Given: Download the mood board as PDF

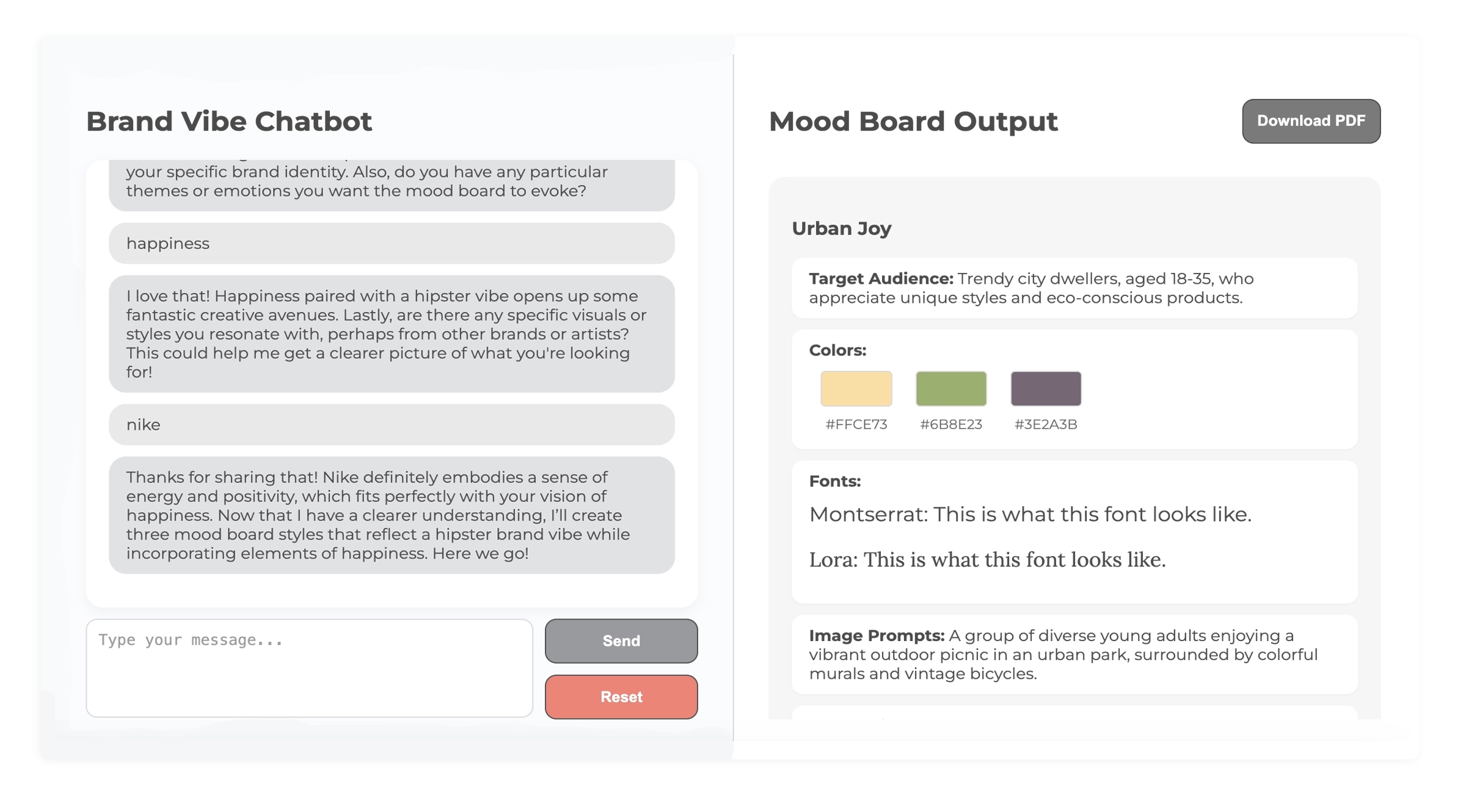Looking at the screenshot, I should tap(1311, 121).
